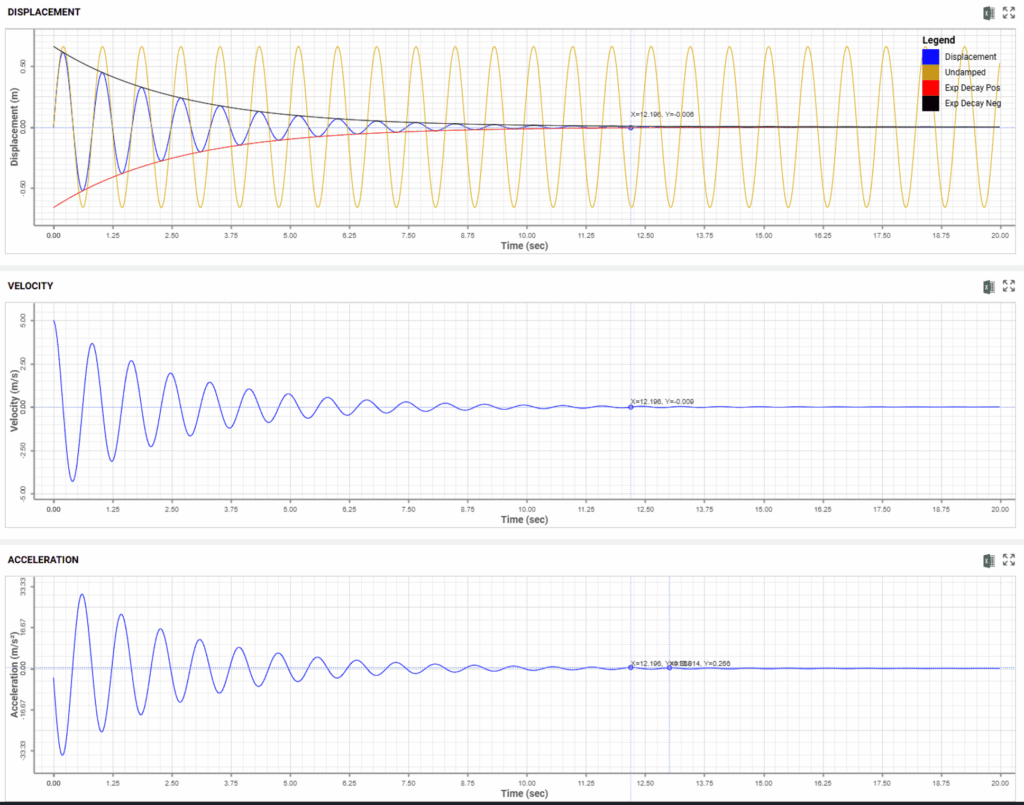Select the red Exp Decay Pos swatch
This screenshot has width=1024, height=805.
click(929, 88)
